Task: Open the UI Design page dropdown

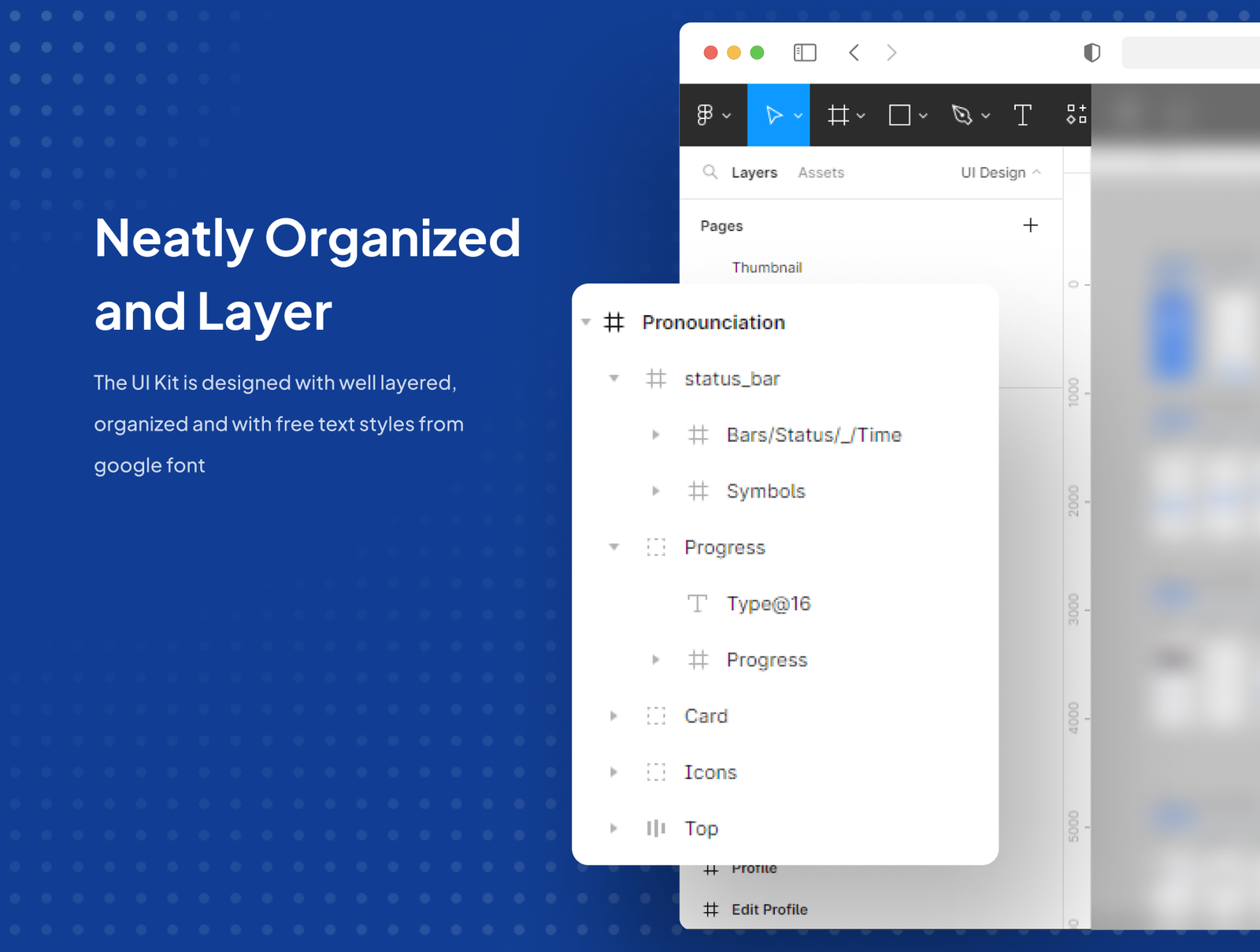Action: [x=1000, y=172]
